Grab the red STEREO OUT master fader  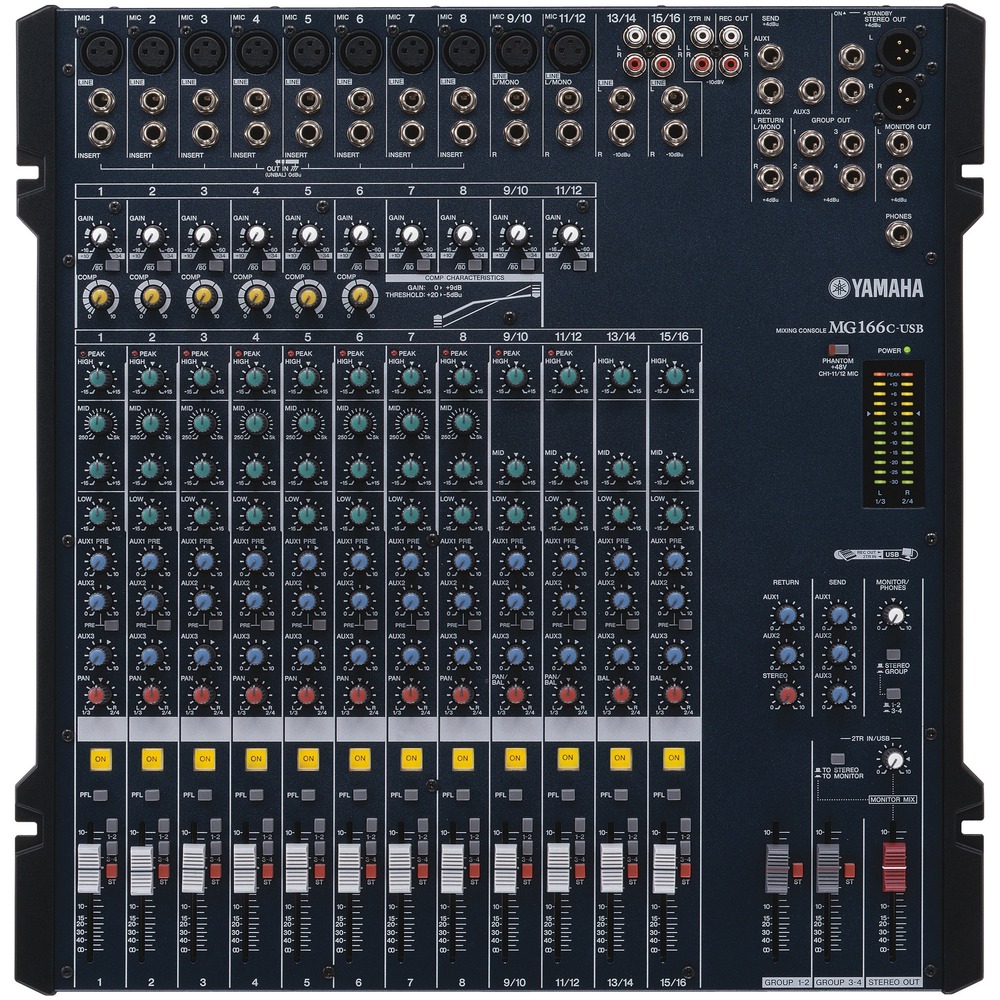[893, 867]
